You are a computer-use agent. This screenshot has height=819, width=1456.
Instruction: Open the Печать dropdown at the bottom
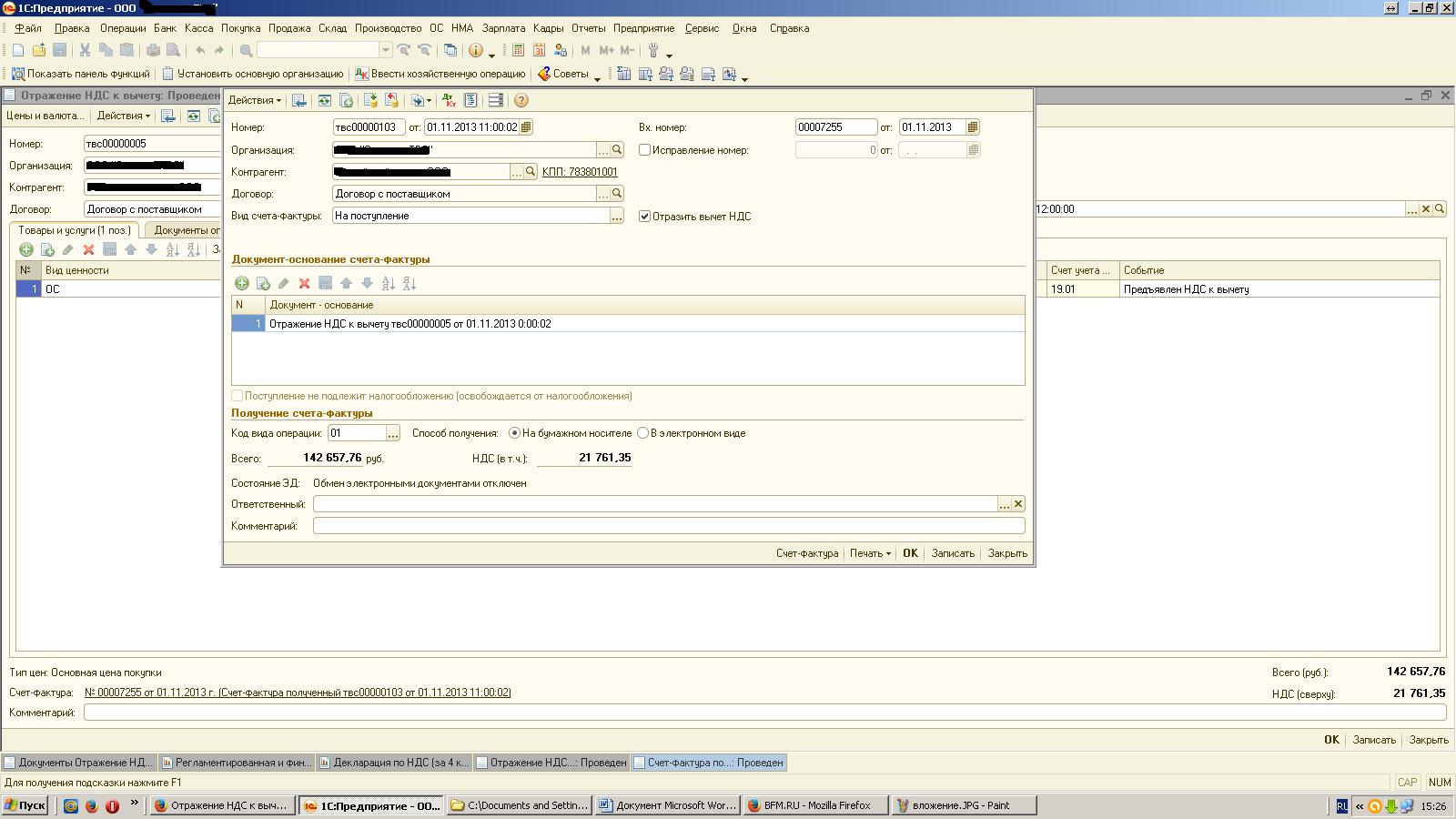pyautogui.click(x=870, y=553)
